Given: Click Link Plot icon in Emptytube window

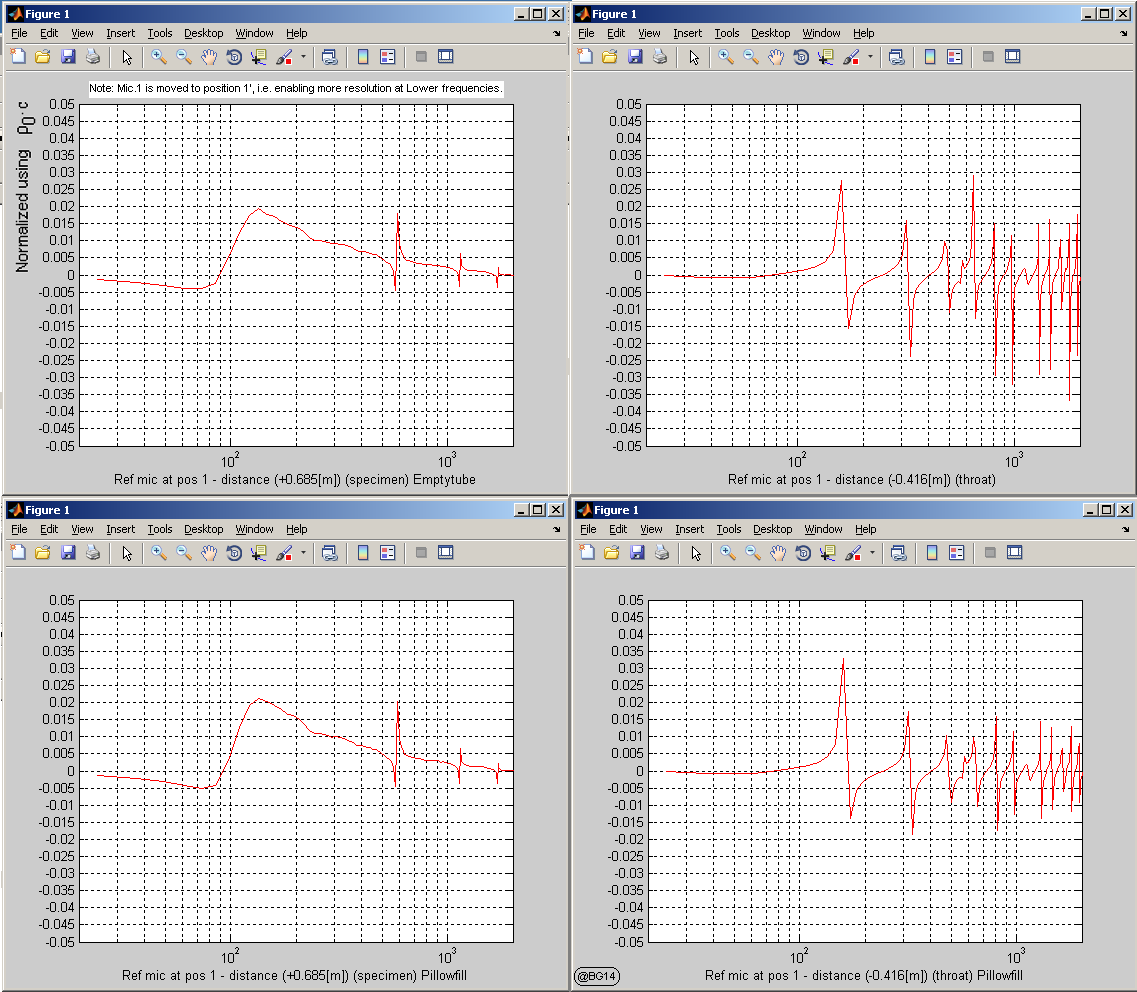Looking at the screenshot, I should coord(330,57).
